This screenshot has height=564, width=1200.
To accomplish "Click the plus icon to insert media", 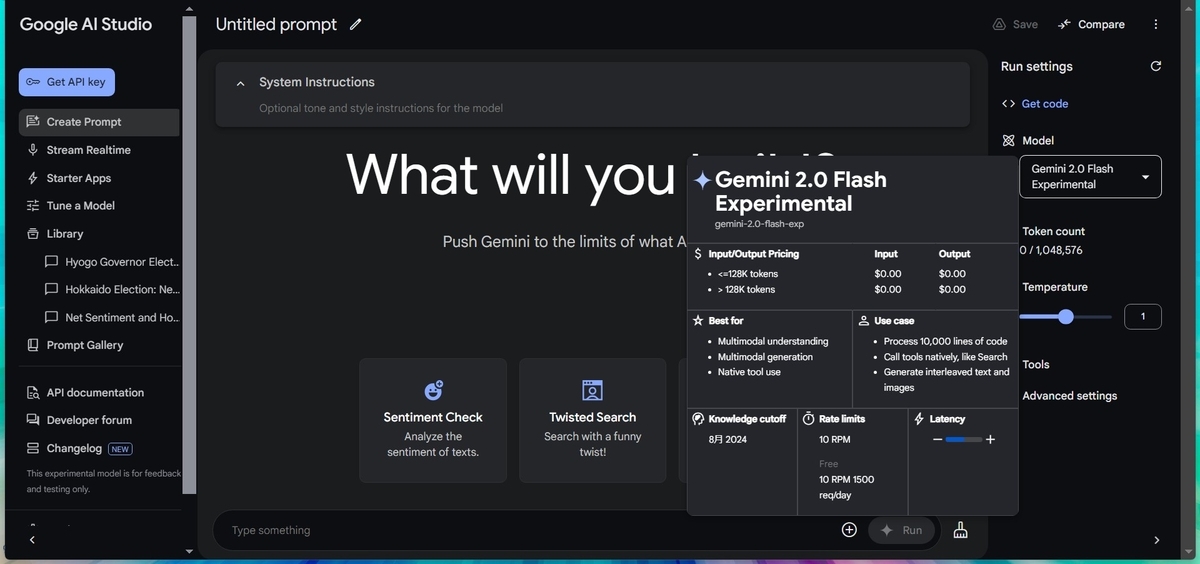I will (x=849, y=530).
